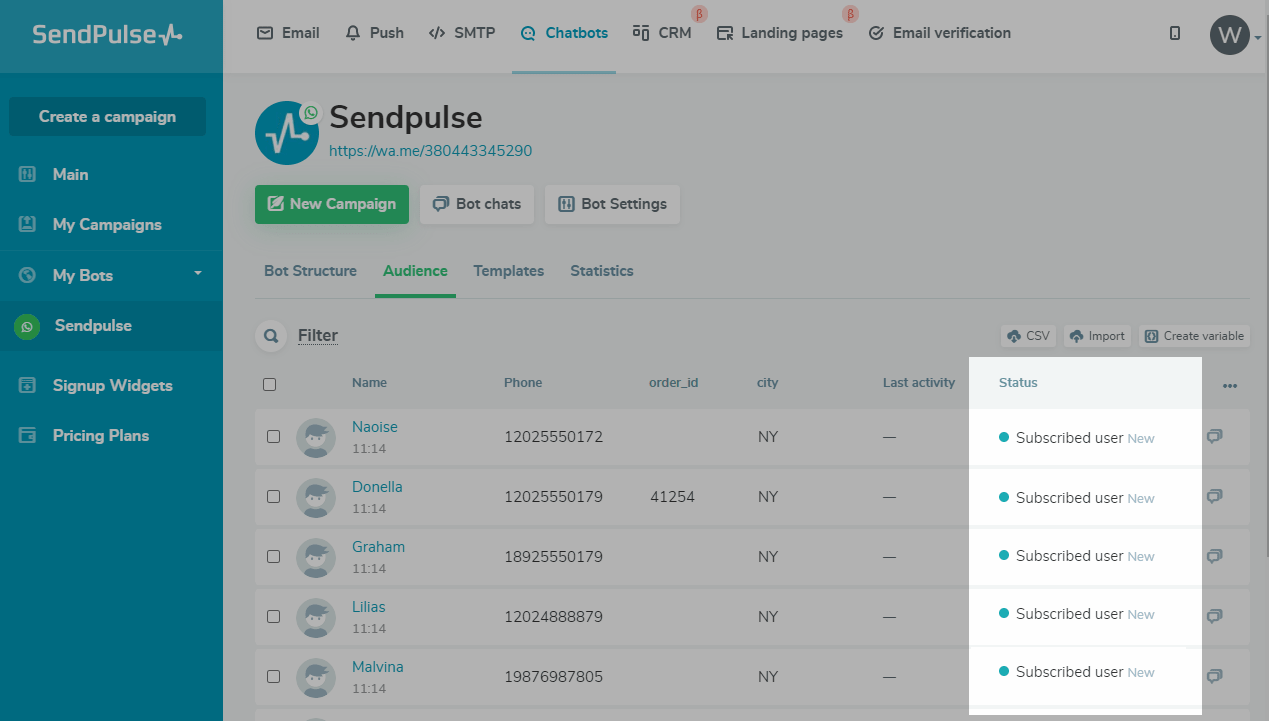Open subscriber Graham's profile name link
This screenshot has height=721, width=1269.
pyautogui.click(x=378, y=547)
